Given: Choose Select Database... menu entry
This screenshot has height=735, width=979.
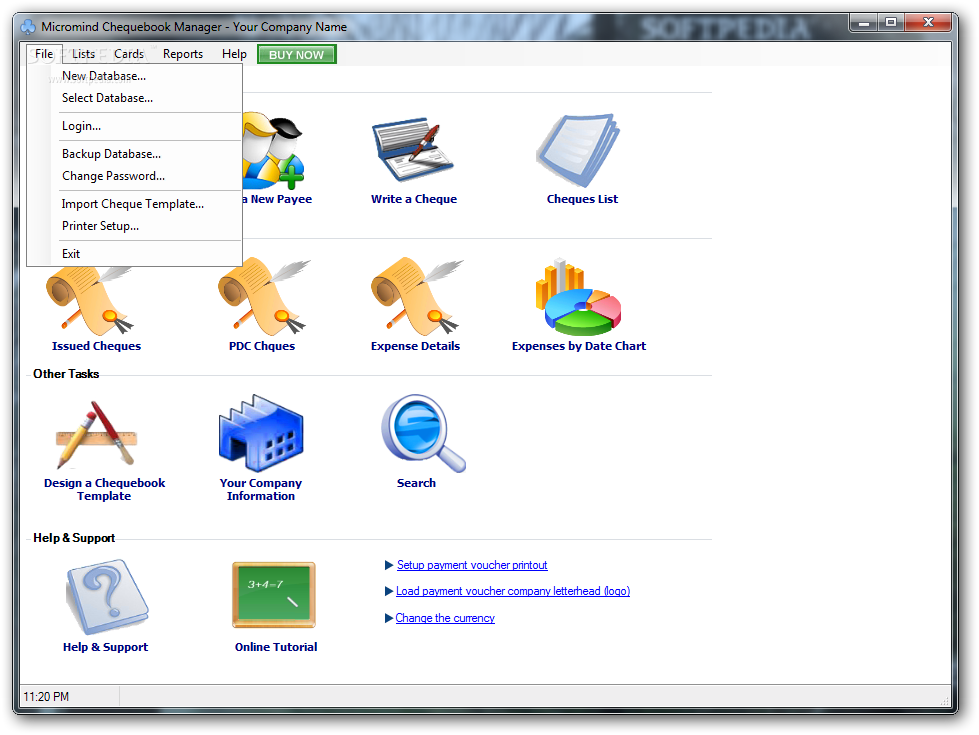Looking at the screenshot, I should point(134,98).
